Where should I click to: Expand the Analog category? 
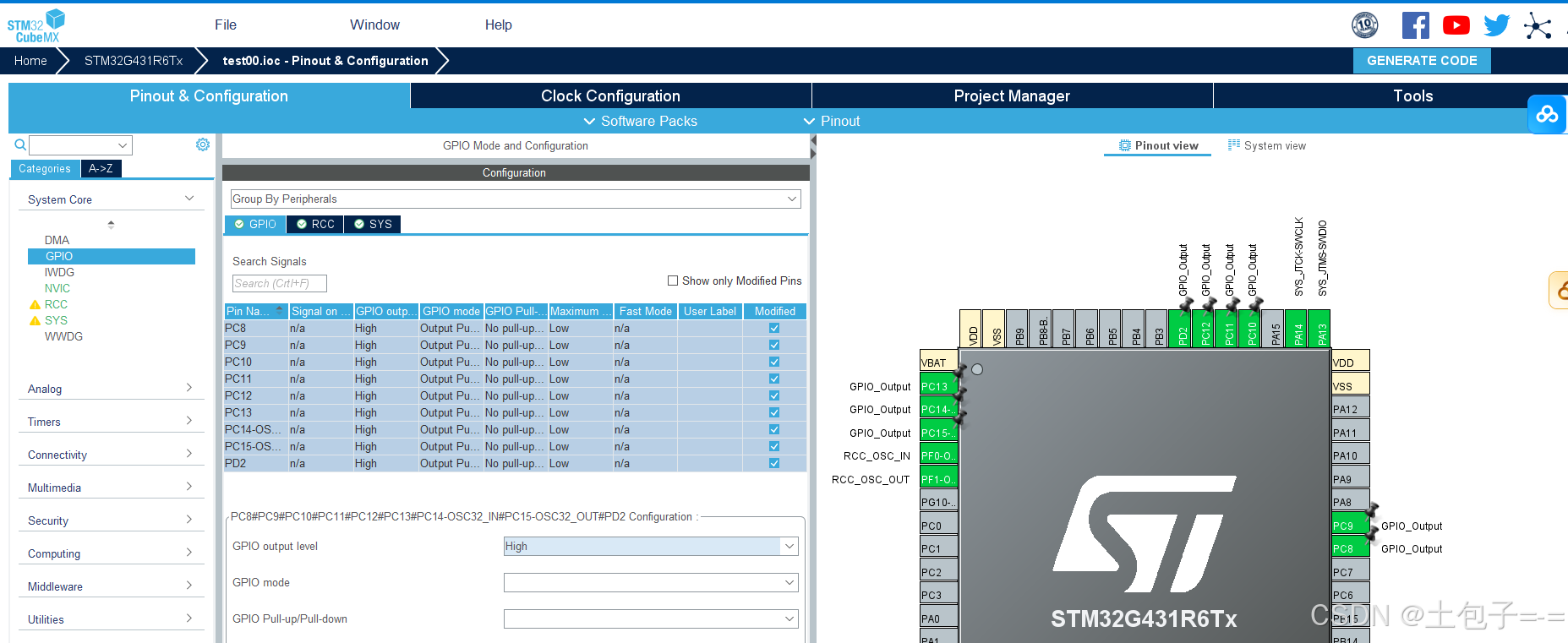click(x=111, y=389)
